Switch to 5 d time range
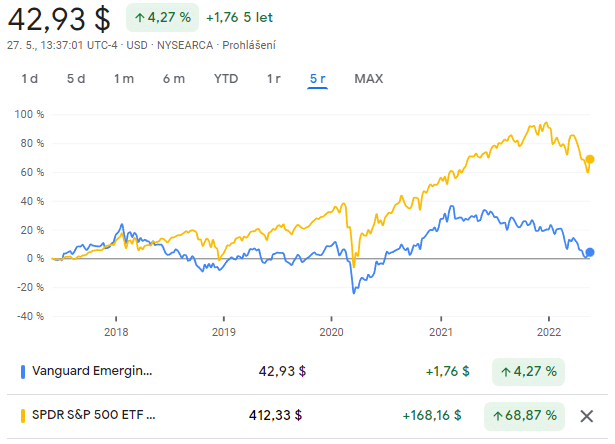Viewport: 615px width, 444px height. (76, 79)
